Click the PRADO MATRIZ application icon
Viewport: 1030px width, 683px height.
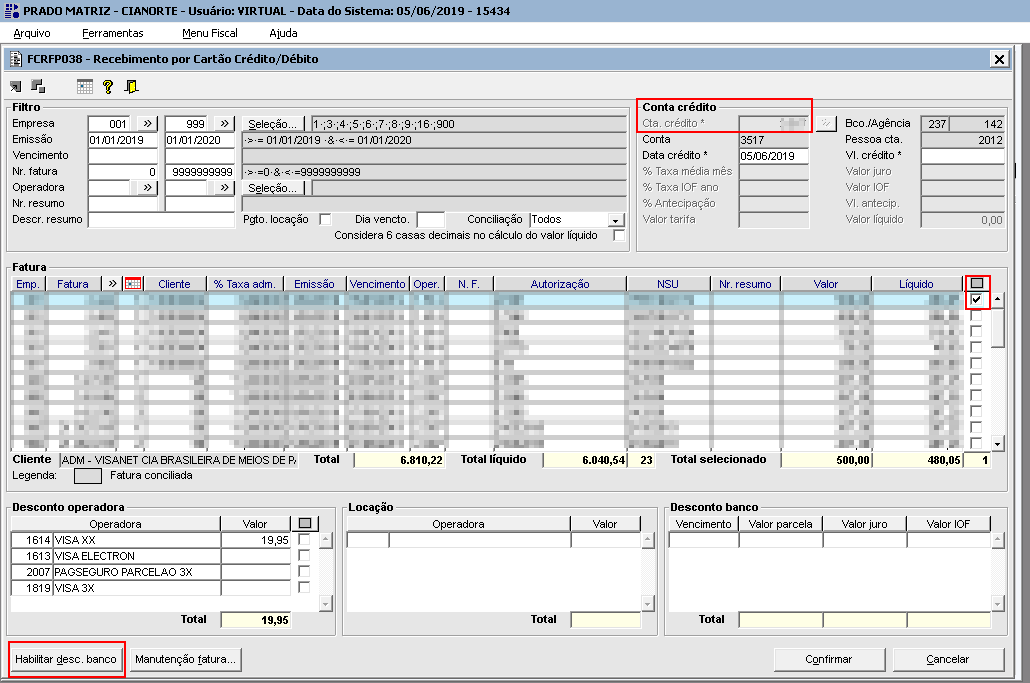pyautogui.click(x=12, y=11)
